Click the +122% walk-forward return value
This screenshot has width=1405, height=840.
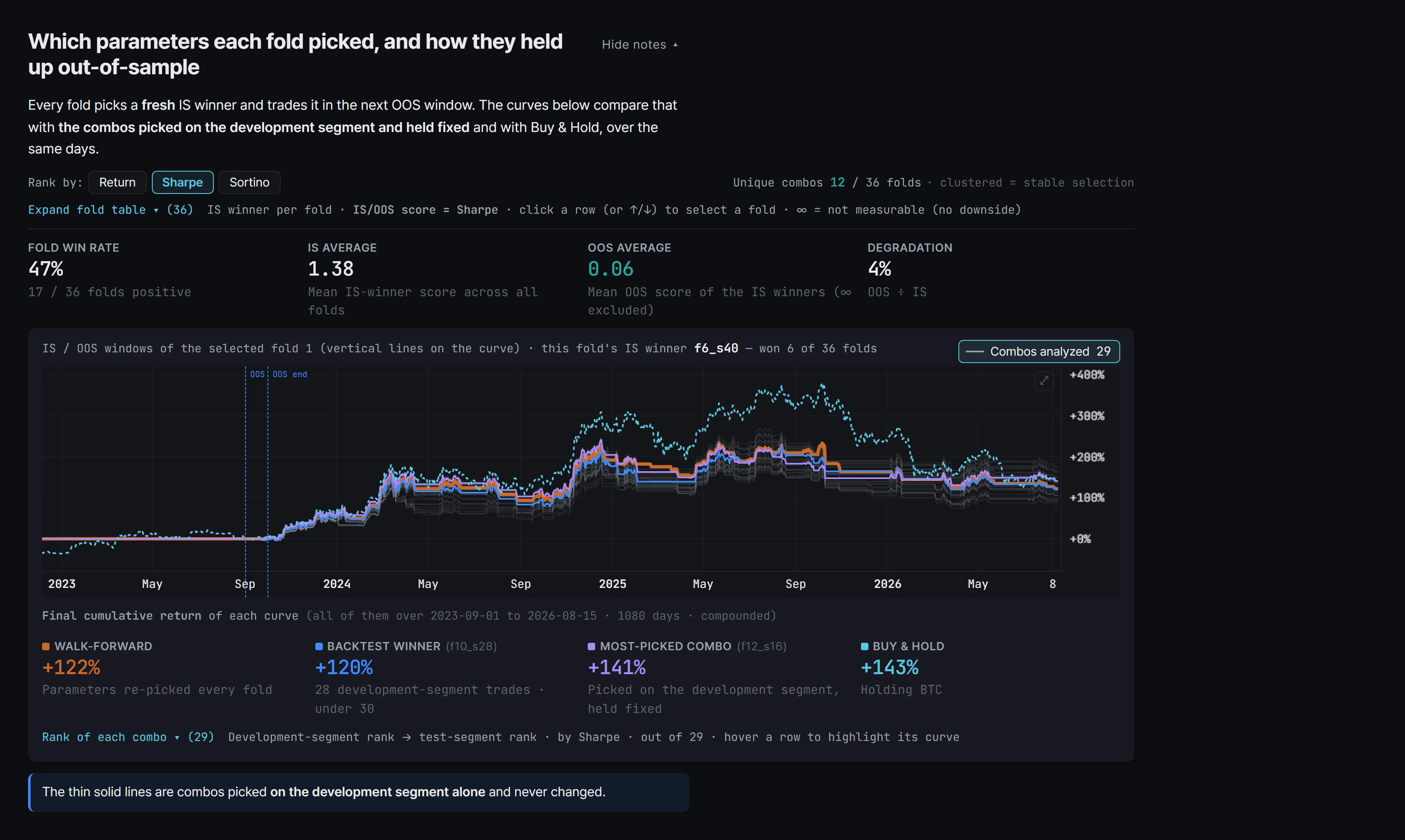click(71, 668)
